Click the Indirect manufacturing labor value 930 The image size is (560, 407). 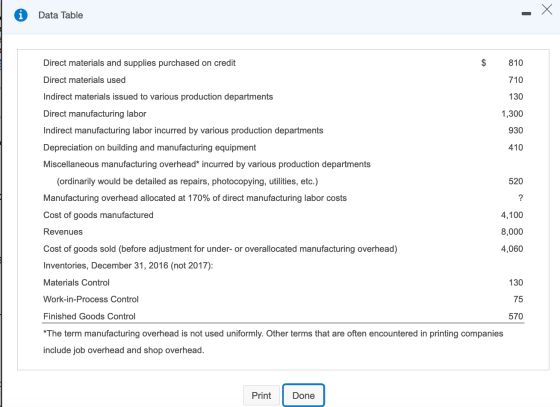point(516,130)
